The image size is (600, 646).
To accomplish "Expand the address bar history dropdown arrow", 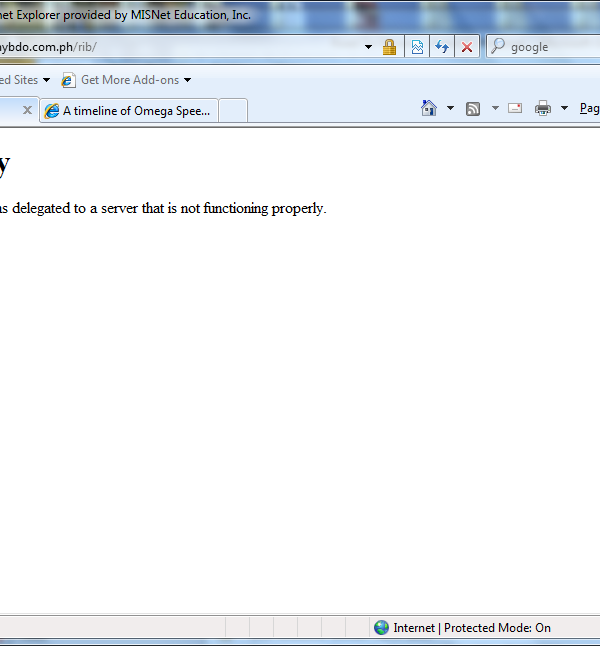I will (x=368, y=47).
